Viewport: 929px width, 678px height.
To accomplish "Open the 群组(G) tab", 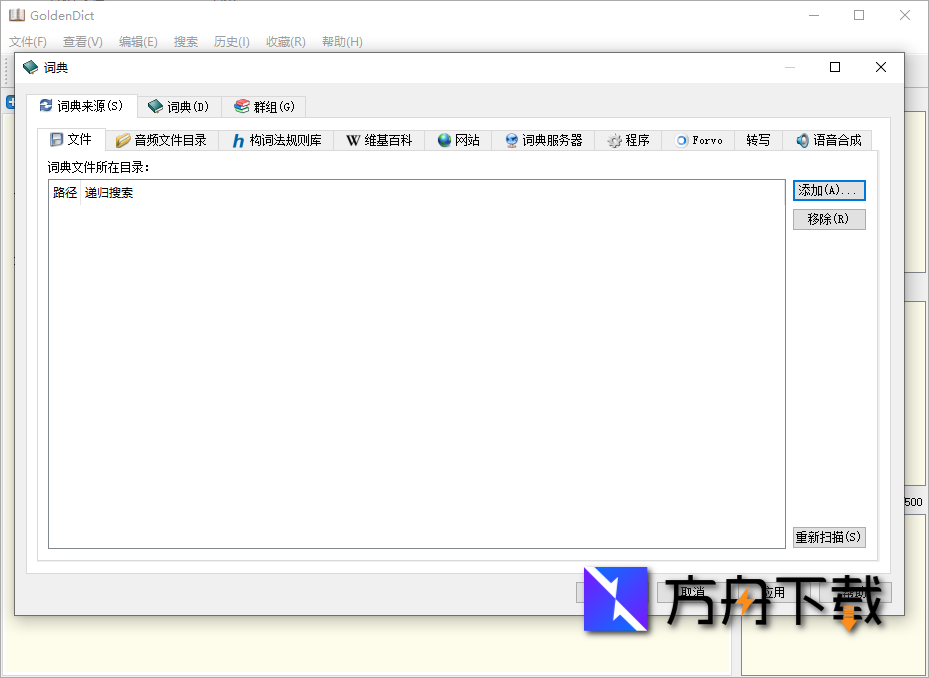I will click(264, 106).
